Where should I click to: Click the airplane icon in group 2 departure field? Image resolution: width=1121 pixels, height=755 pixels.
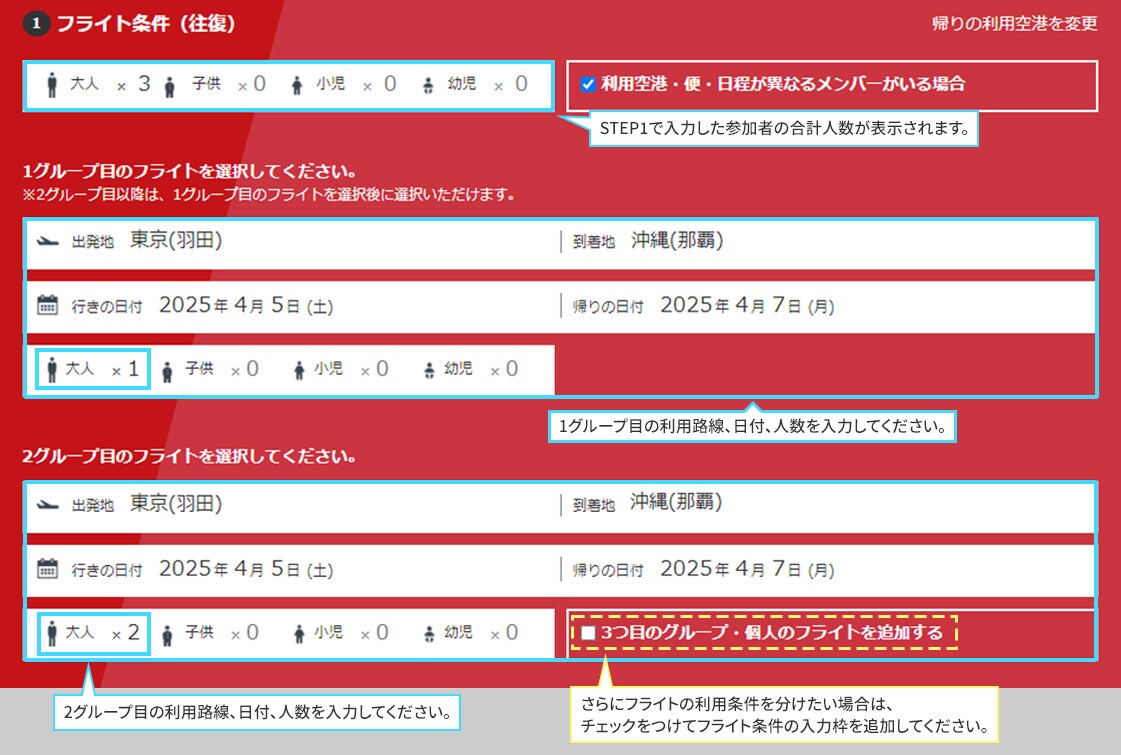[47, 505]
